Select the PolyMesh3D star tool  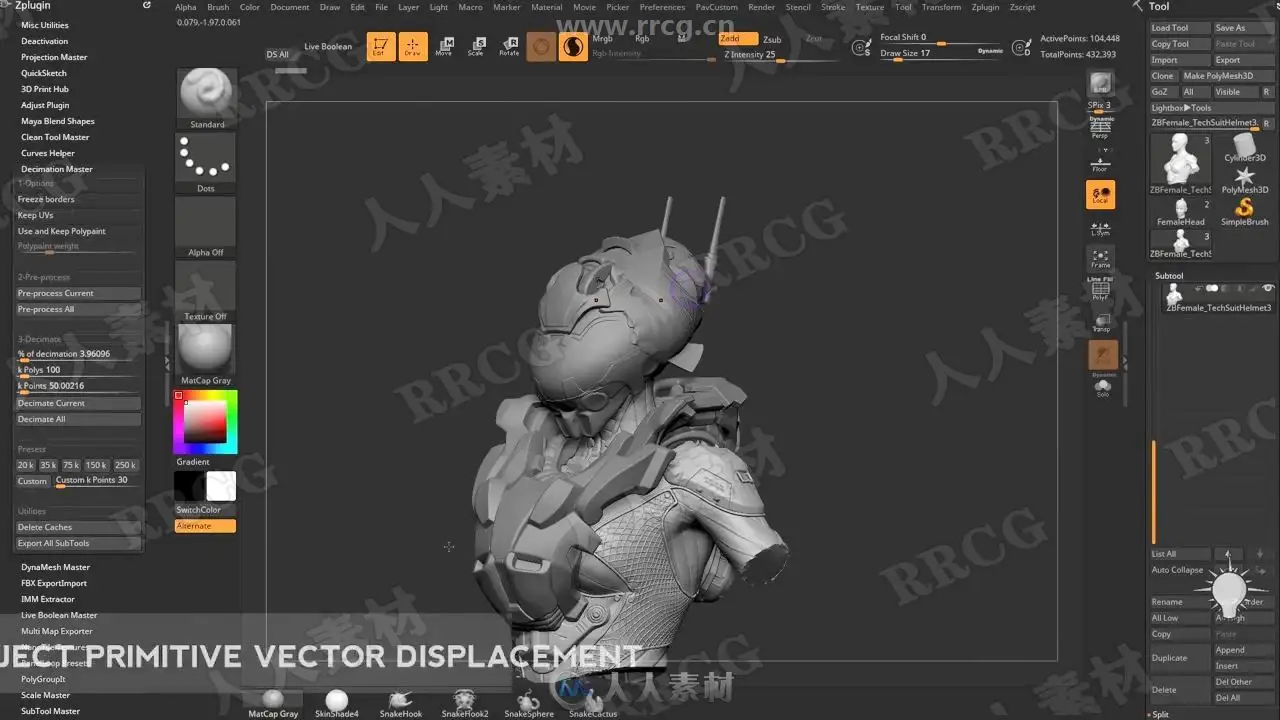[x=1245, y=179]
